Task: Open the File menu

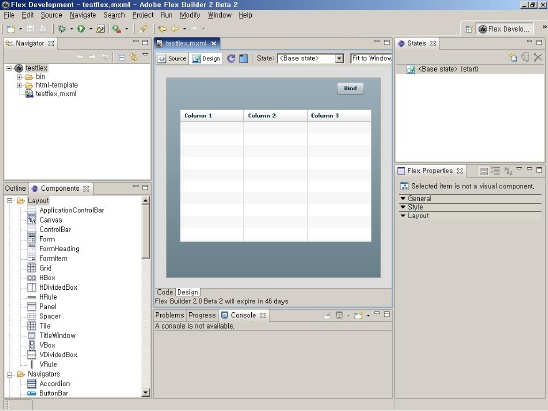Action: point(9,15)
